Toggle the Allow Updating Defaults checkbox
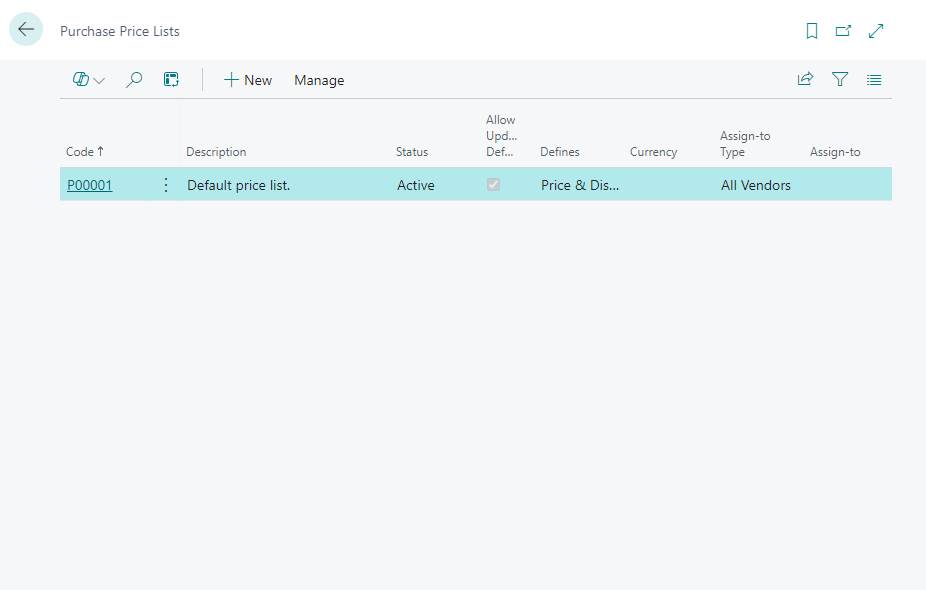Viewport: 926px width, 590px height. (493, 185)
